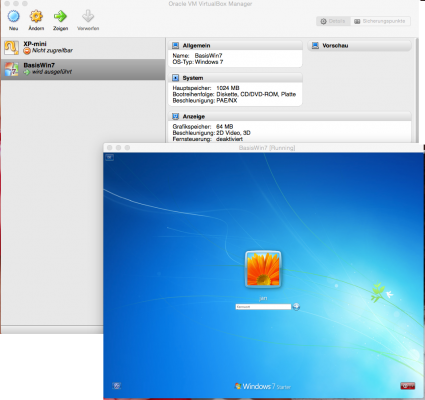Focus the Kennwort password field
The image size is (425, 400).
(263, 307)
